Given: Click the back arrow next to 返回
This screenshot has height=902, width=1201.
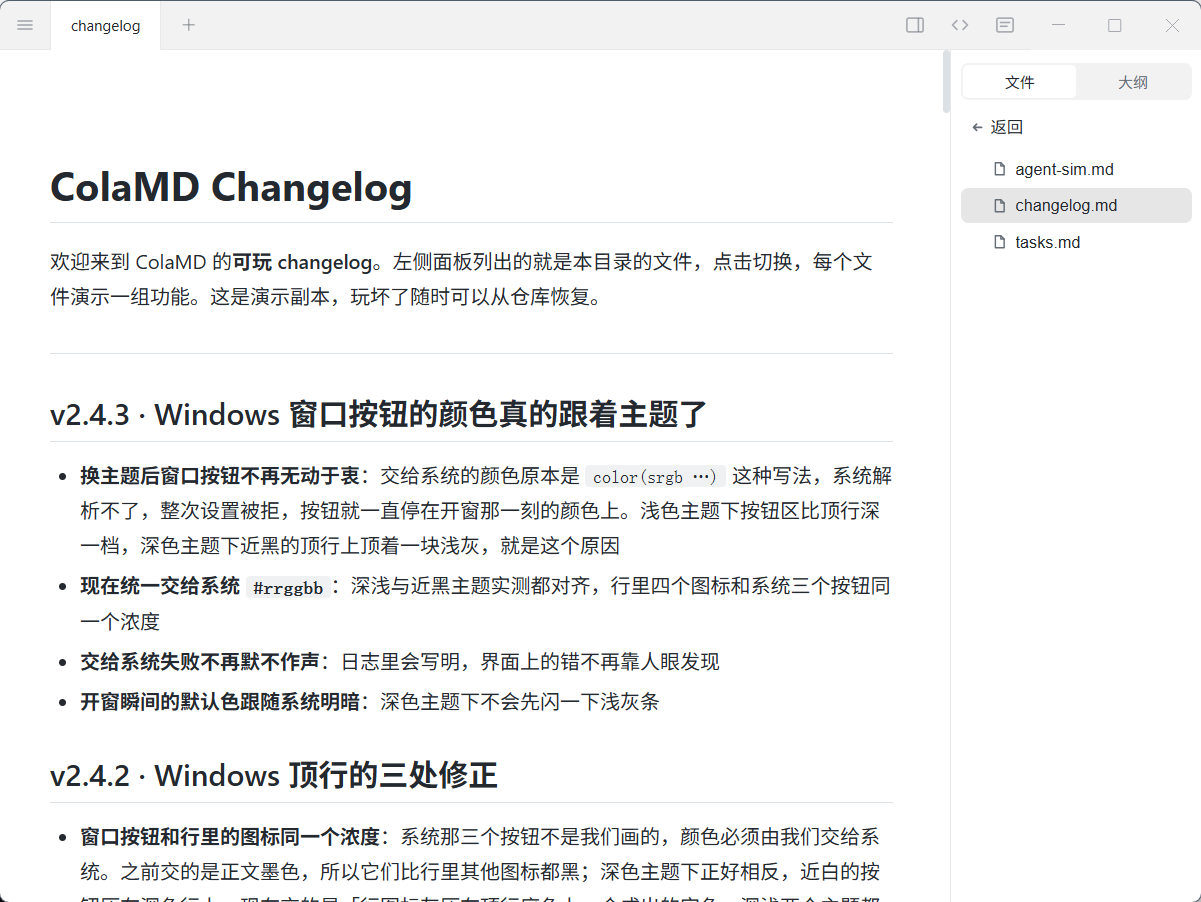Looking at the screenshot, I should pyautogui.click(x=977, y=127).
